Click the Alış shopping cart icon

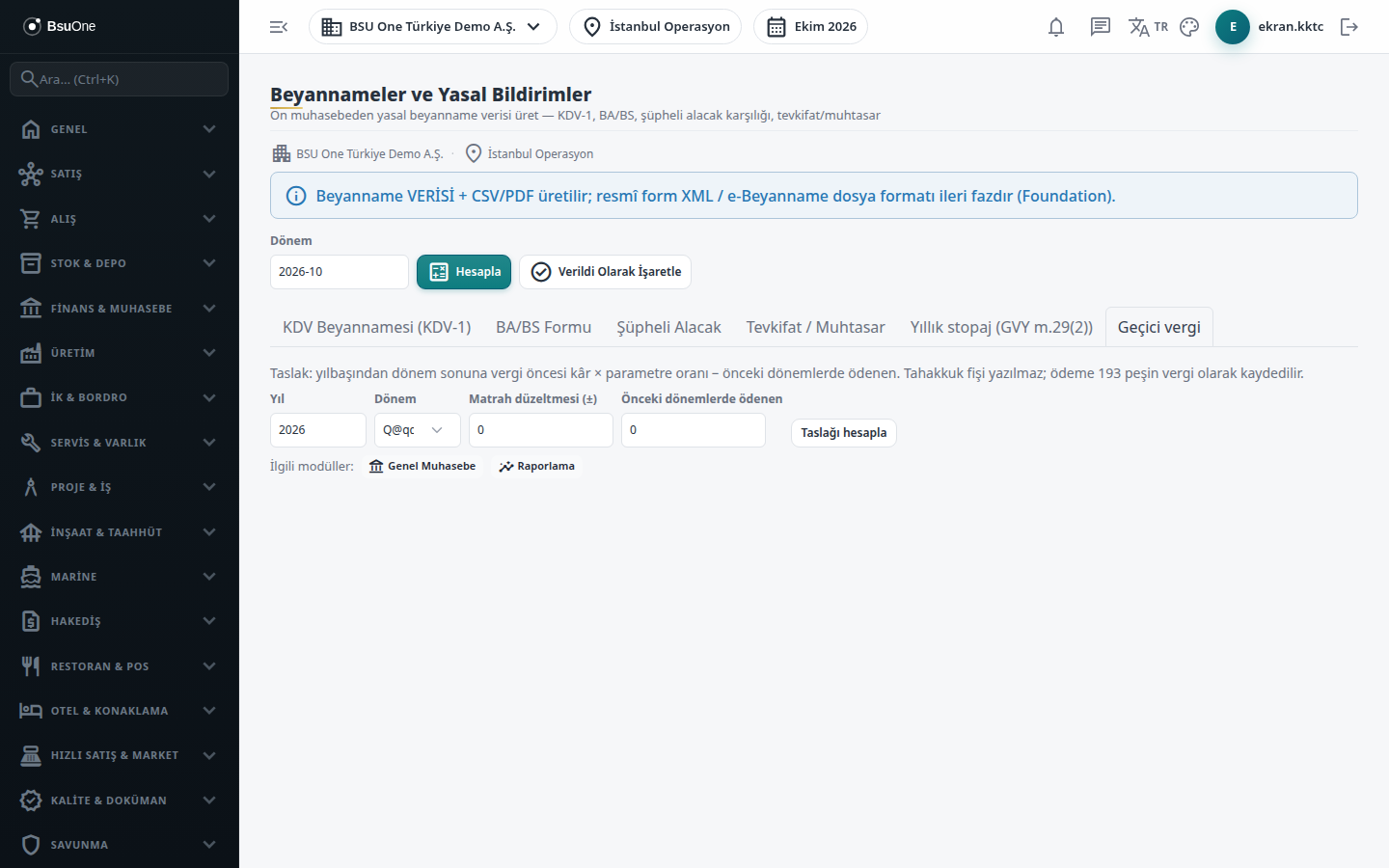click(31, 219)
